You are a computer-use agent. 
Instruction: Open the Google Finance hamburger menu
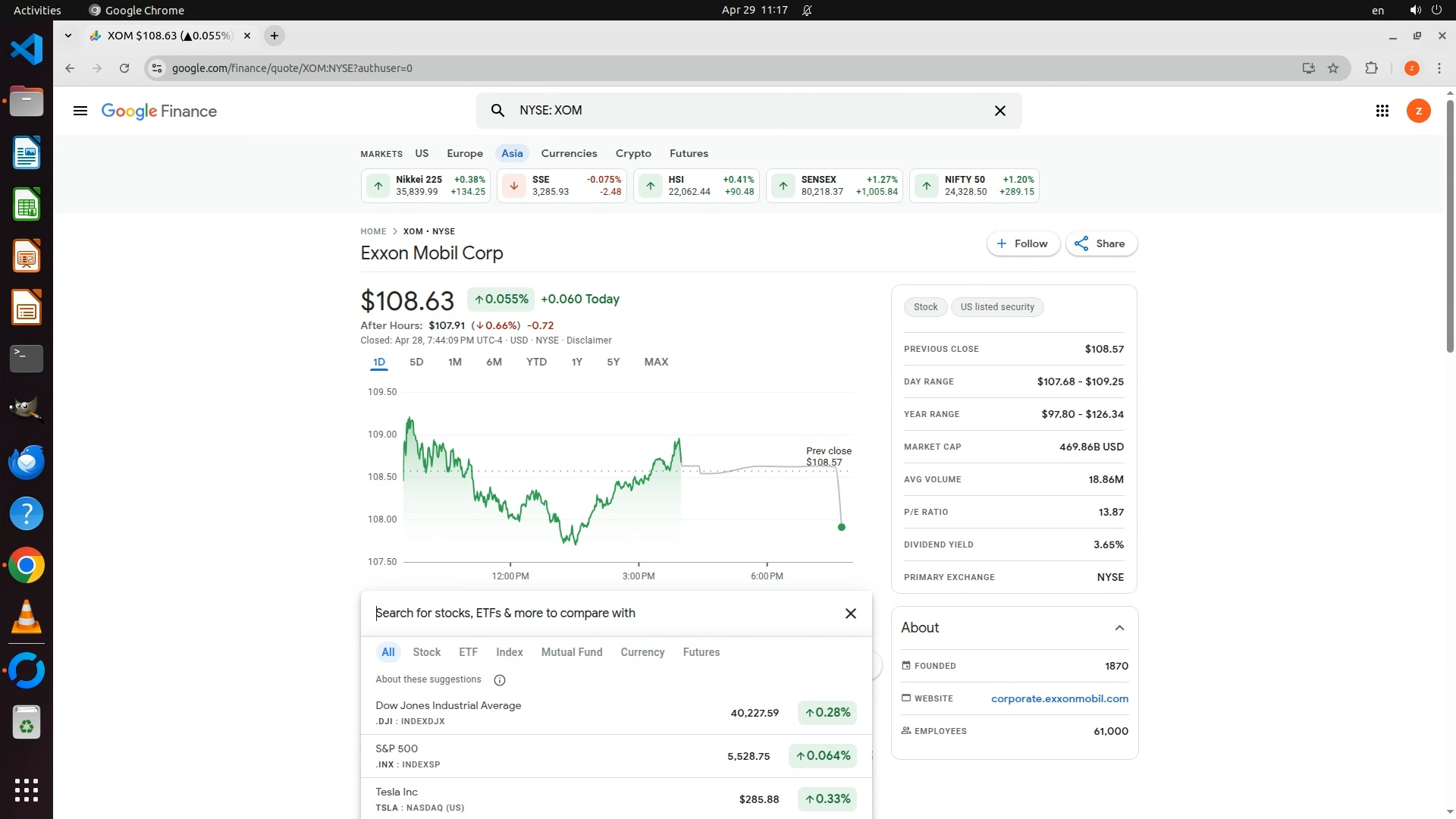pyautogui.click(x=80, y=111)
